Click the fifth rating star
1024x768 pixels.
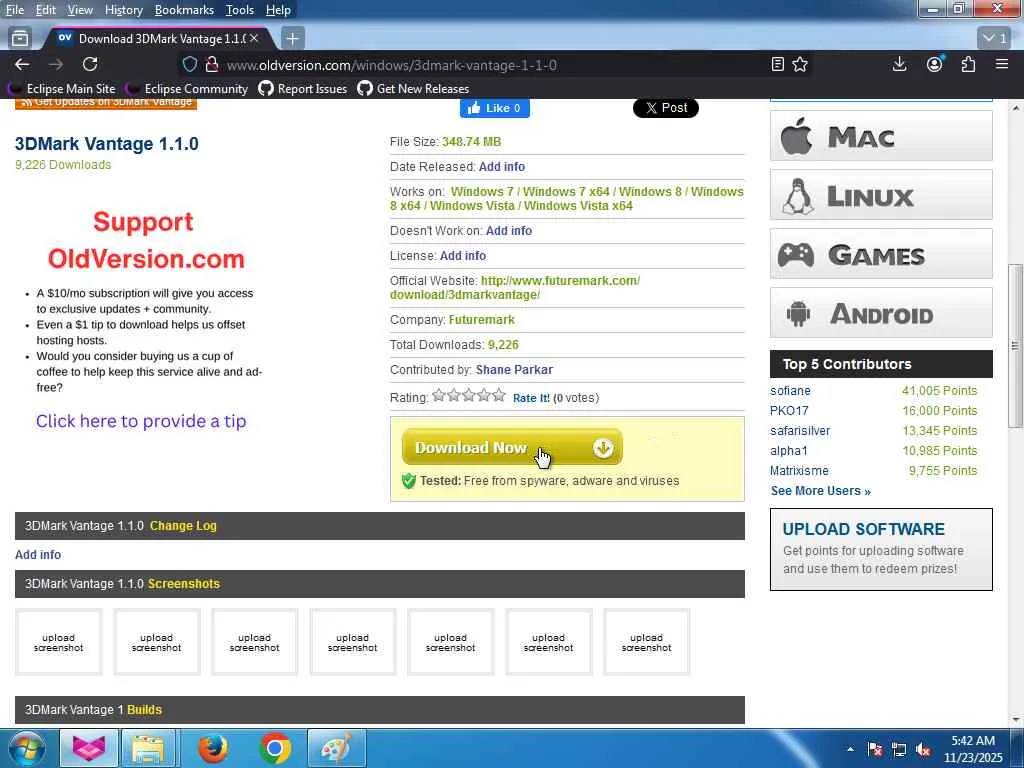[x=499, y=395]
